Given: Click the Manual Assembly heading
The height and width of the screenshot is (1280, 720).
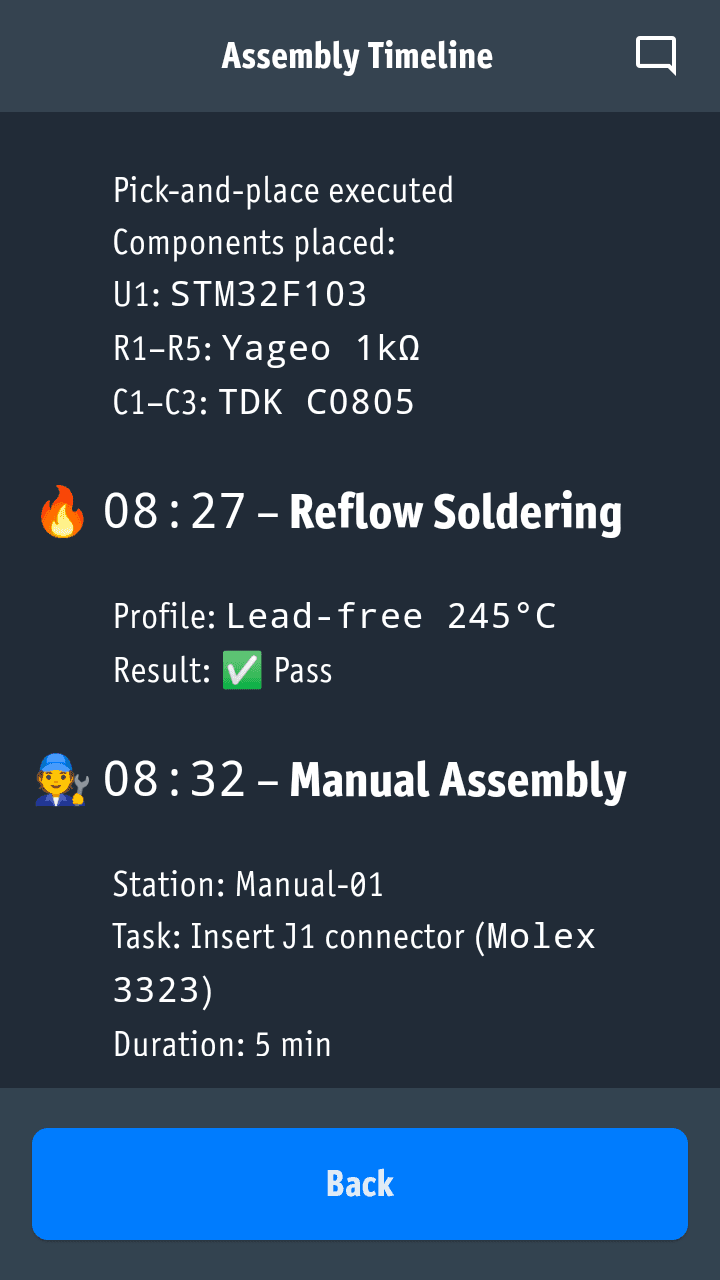Looking at the screenshot, I should tap(458, 780).
